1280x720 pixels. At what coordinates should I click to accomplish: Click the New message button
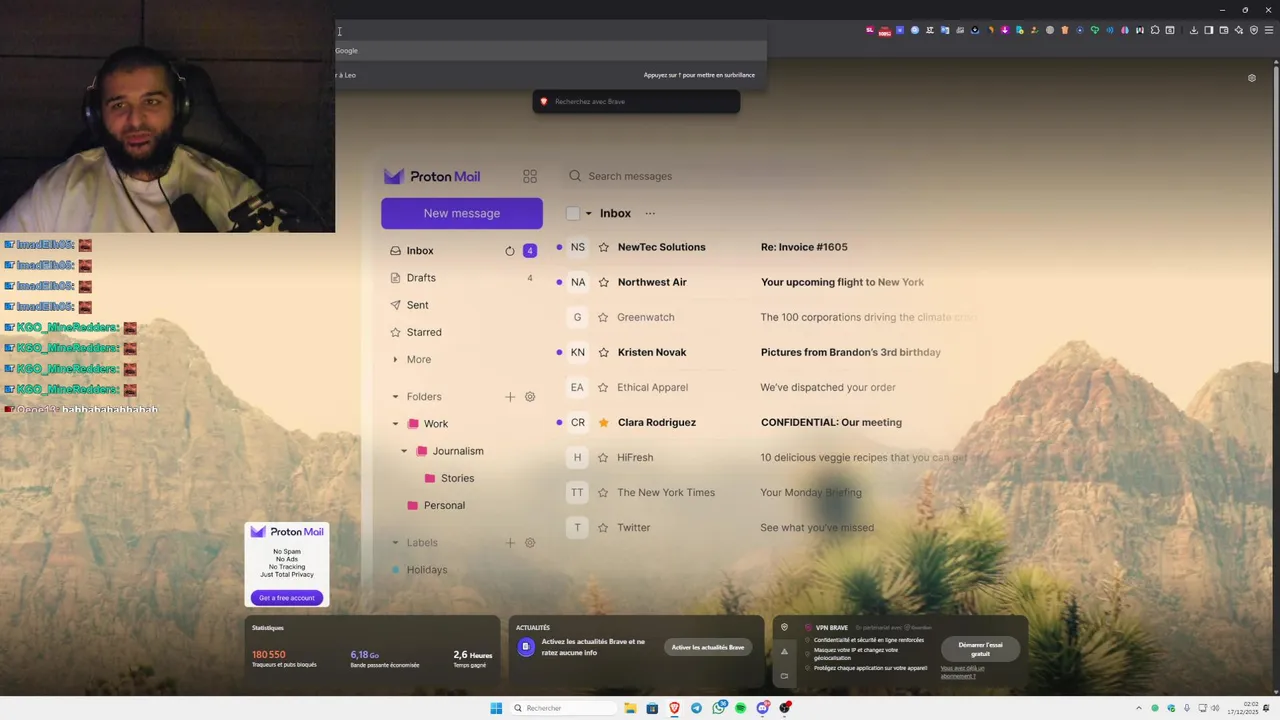click(462, 213)
